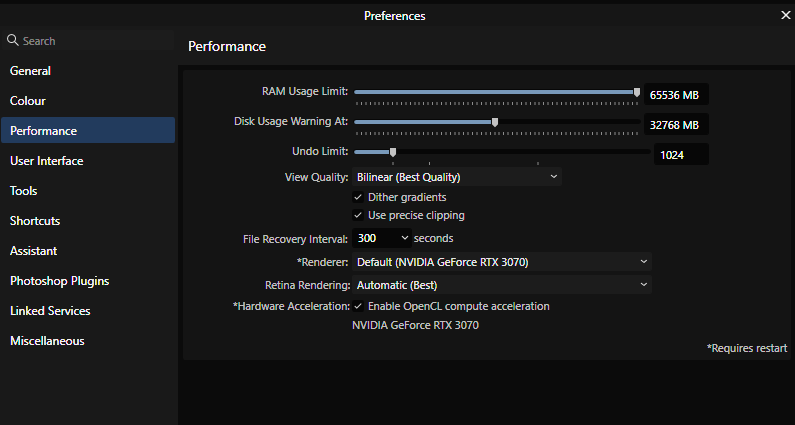Click the Undo Limit slider handle
The width and height of the screenshot is (795, 425).
pyautogui.click(x=392, y=152)
